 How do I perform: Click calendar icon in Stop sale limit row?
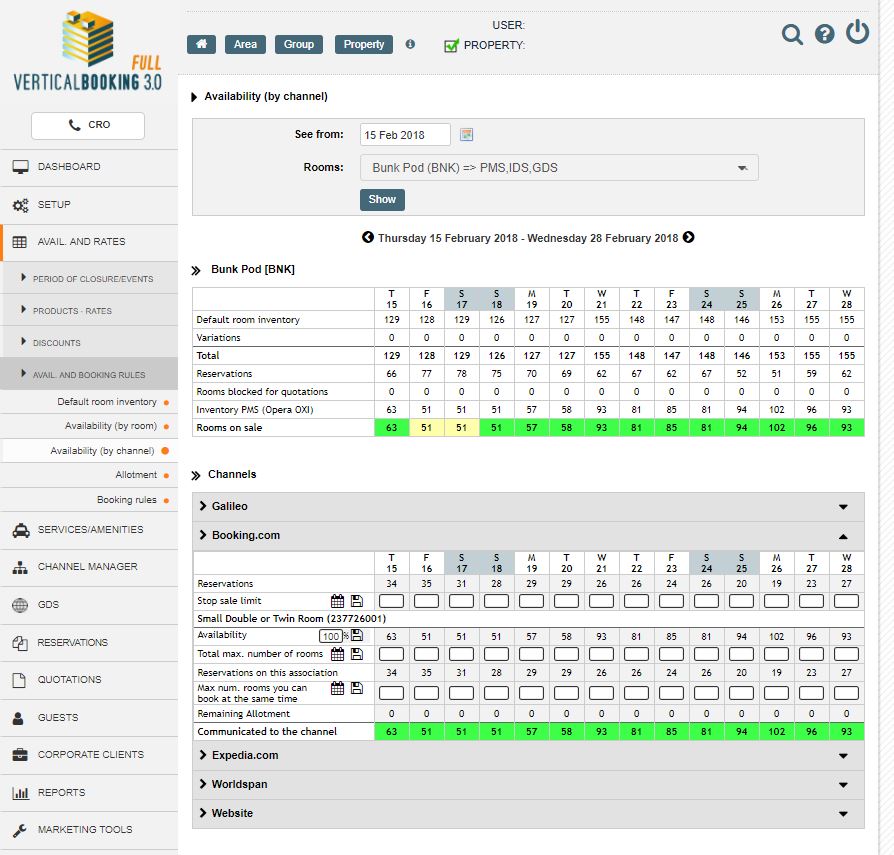[338, 601]
